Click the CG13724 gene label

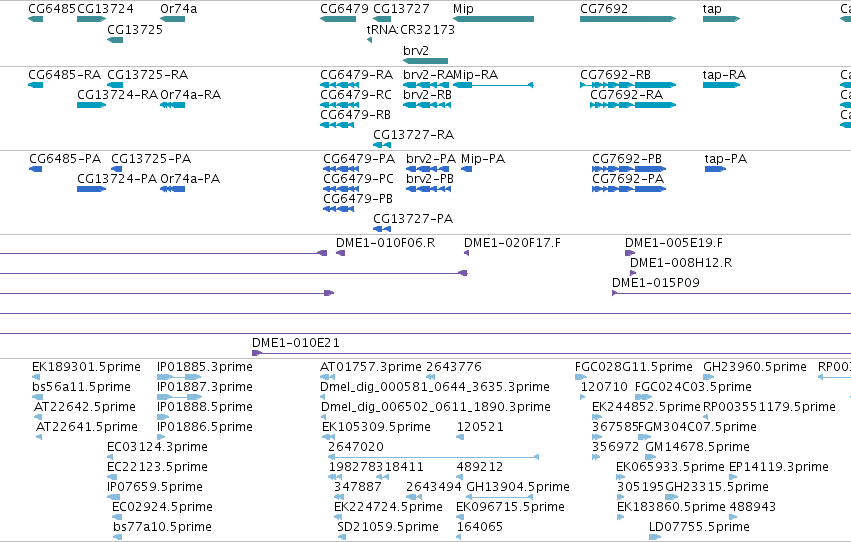click(x=105, y=9)
